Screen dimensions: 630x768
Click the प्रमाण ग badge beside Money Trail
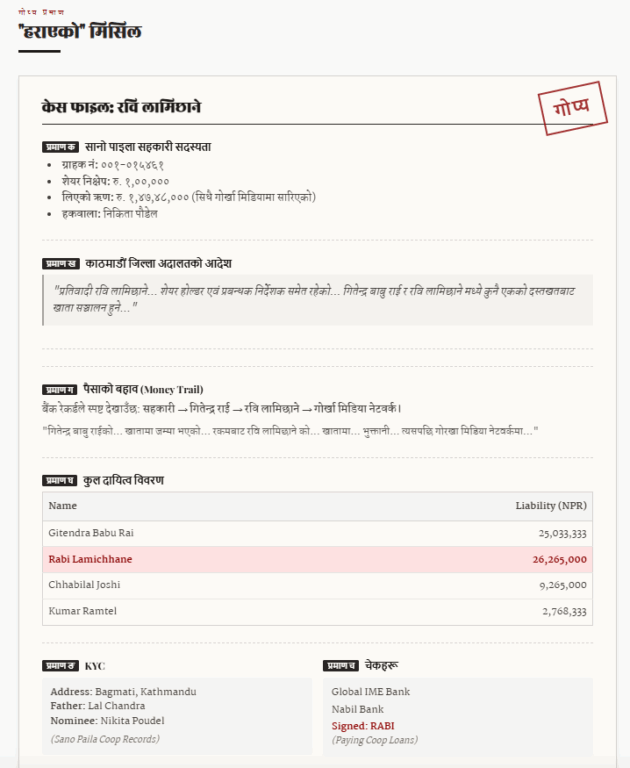pos(60,389)
